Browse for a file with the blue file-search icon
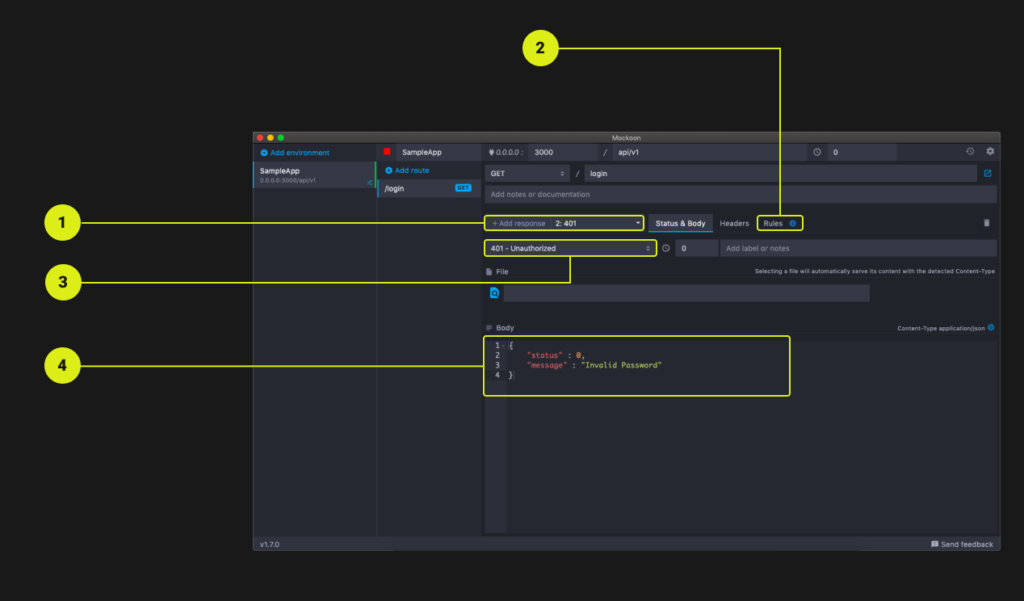 click(494, 293)
